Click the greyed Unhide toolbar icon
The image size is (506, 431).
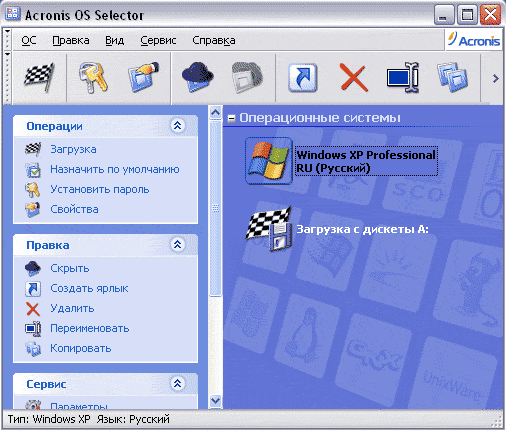[247, 77]
